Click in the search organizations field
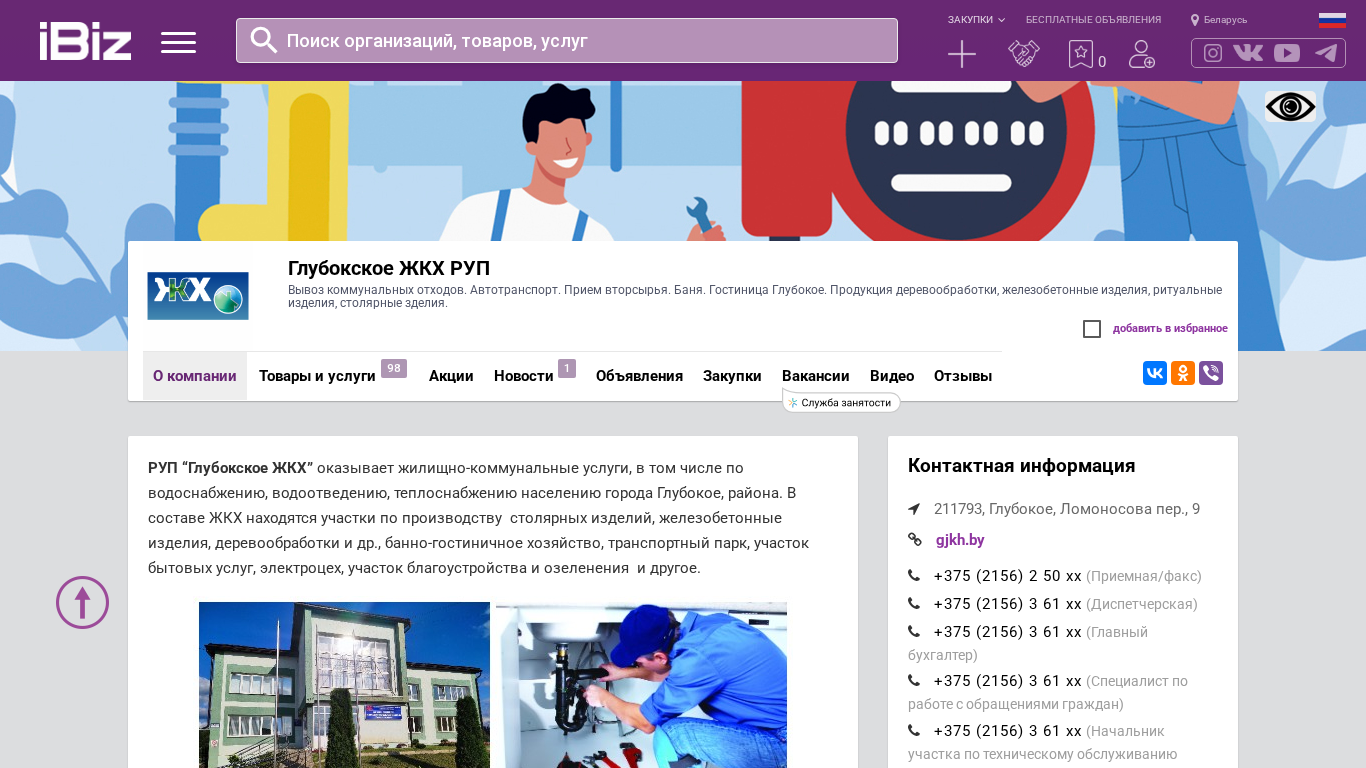This screenshot has width=1366, height=768. point(567,40)
